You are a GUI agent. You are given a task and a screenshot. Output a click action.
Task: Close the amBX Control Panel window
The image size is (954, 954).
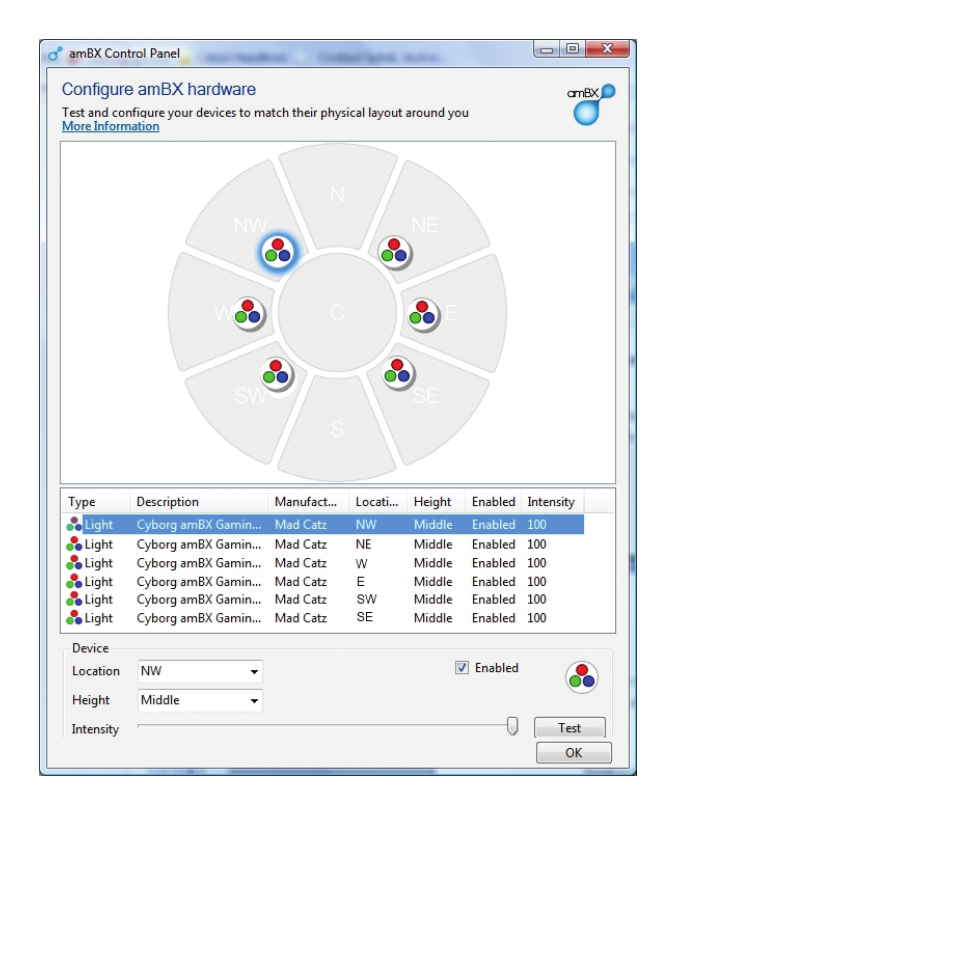tap(607, 49)
